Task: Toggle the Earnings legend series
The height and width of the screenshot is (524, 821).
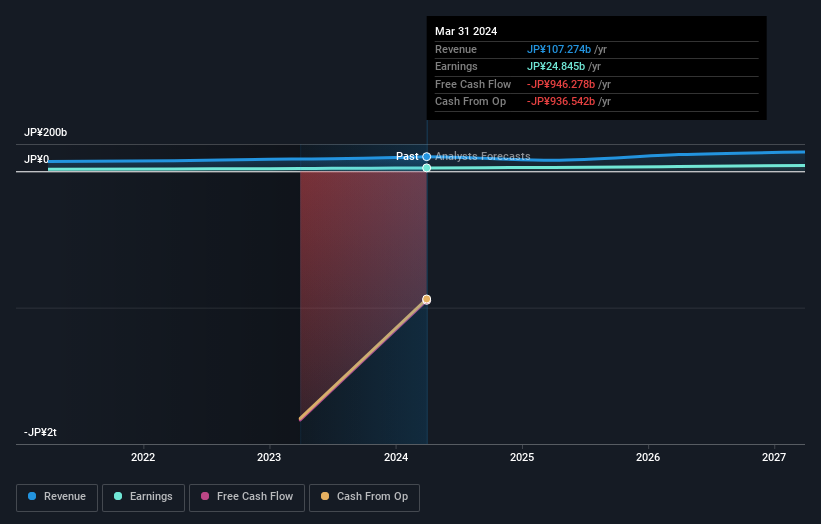Action: (143, 497)
